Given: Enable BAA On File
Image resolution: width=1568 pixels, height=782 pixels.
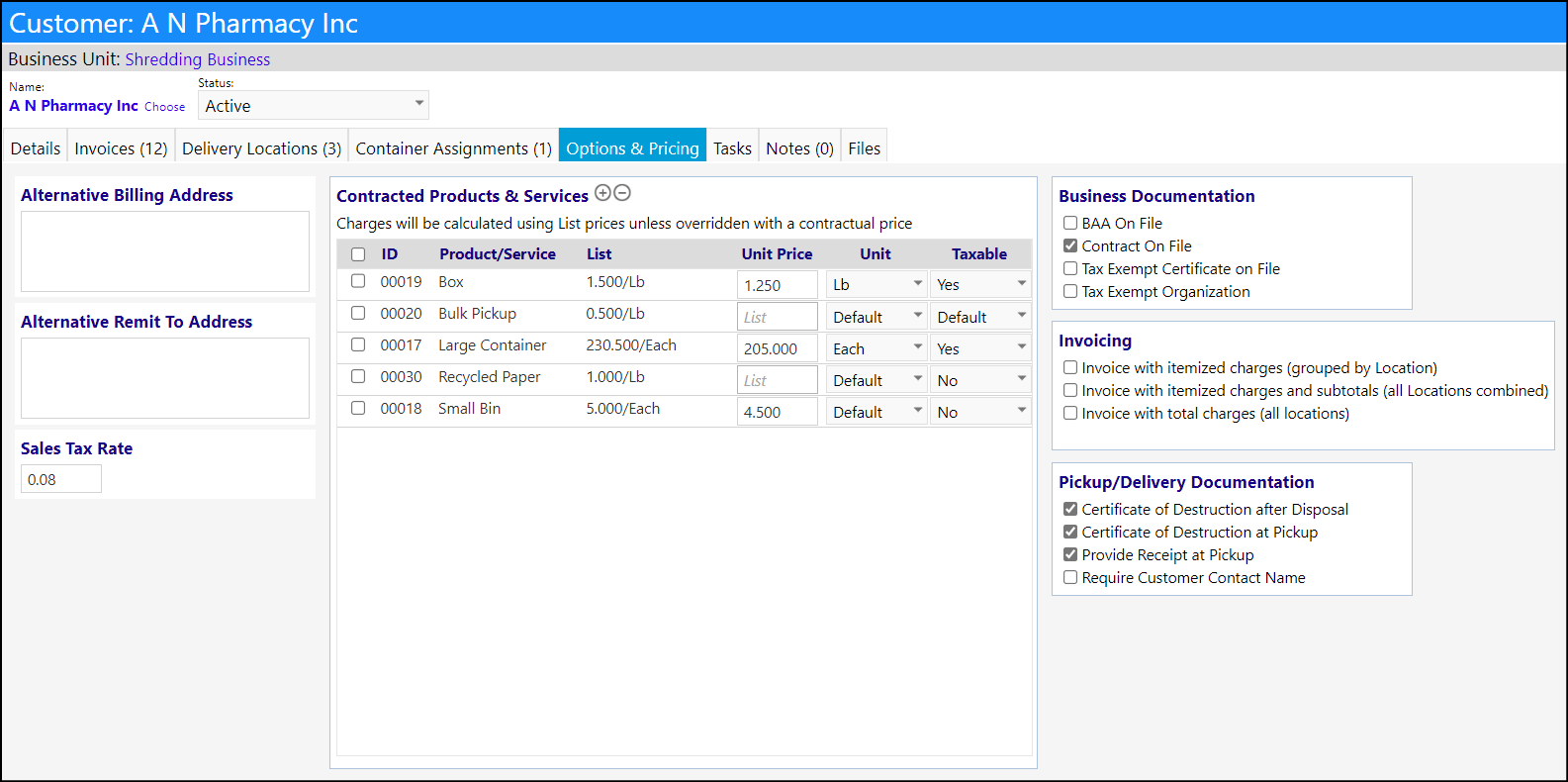Looking at the screenshot, I should click(1070, 223).
